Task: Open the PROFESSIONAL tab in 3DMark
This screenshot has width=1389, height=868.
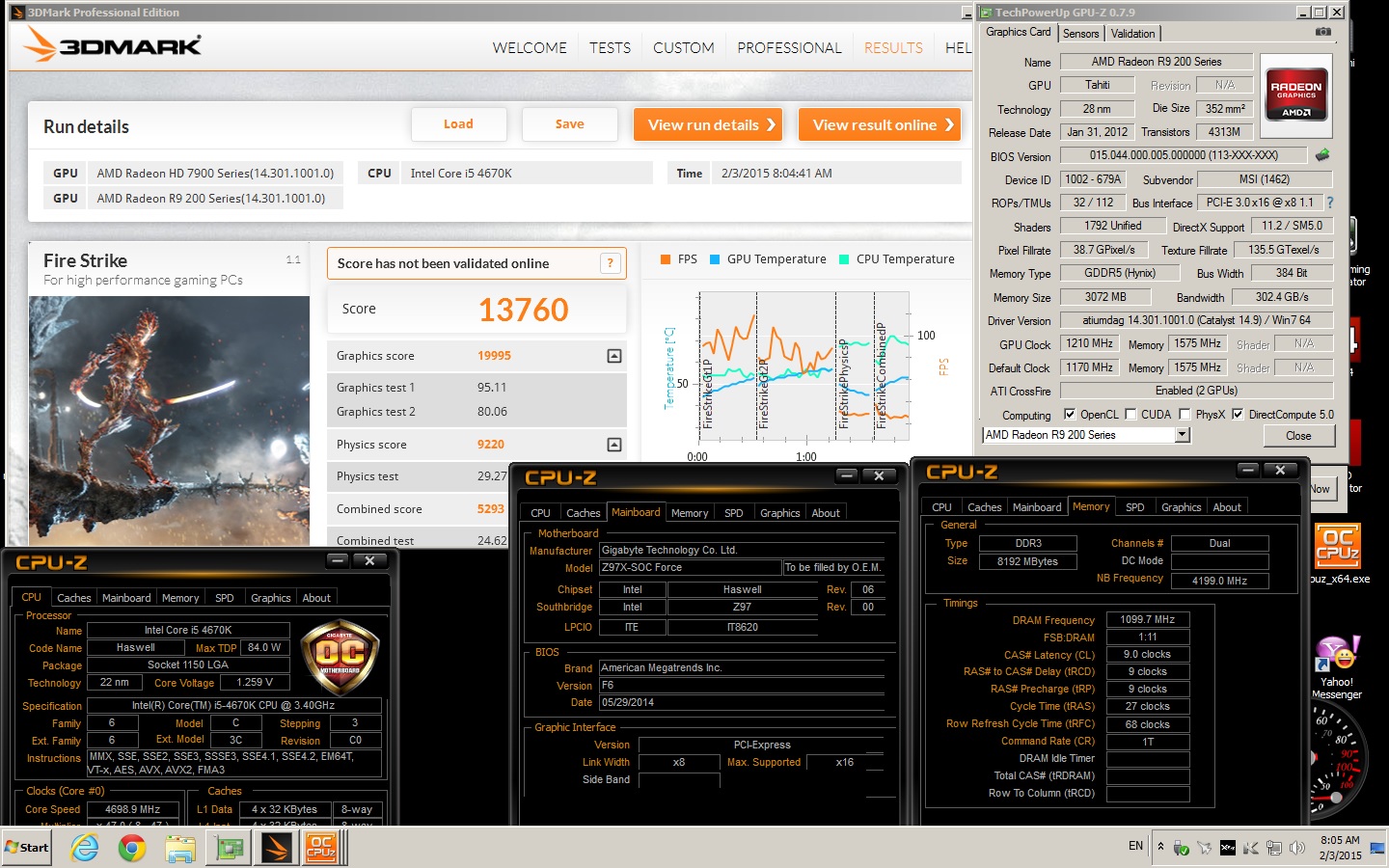Action: coord(789,47)
